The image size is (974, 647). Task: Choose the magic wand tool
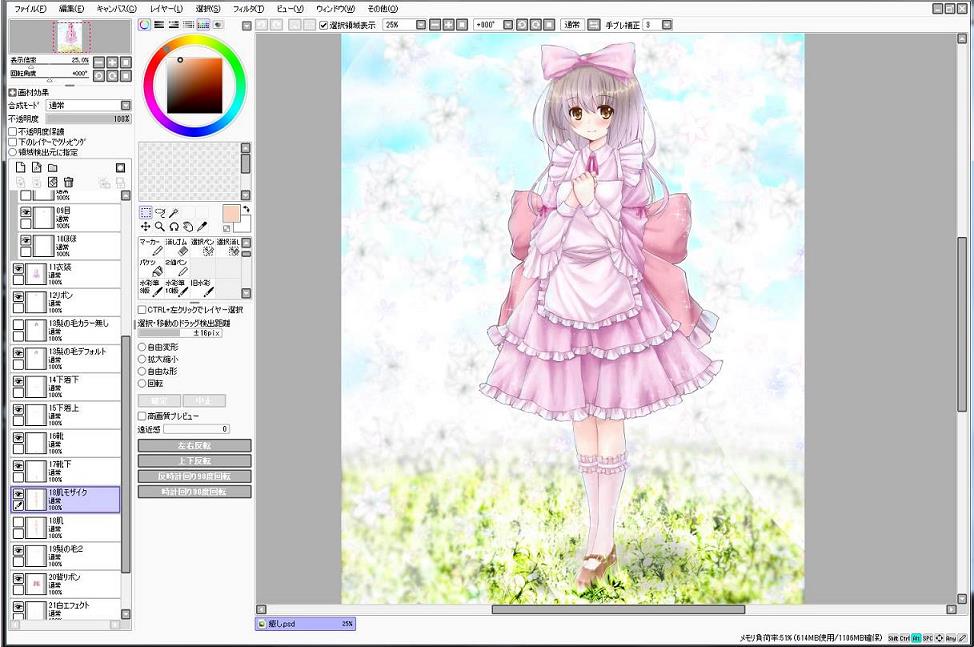pos(173,213)
